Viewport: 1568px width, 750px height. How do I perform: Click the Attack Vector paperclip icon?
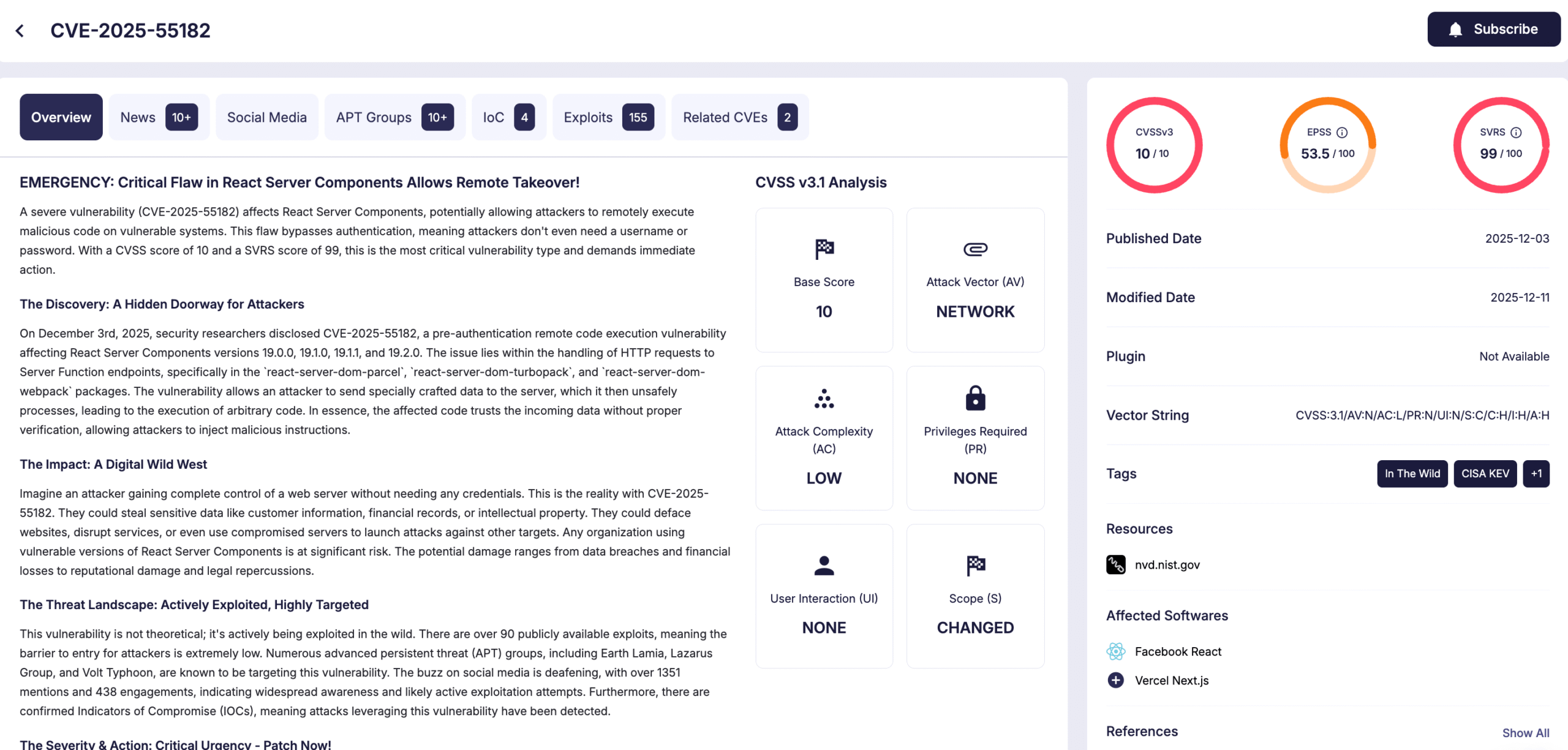click(975, 249)
